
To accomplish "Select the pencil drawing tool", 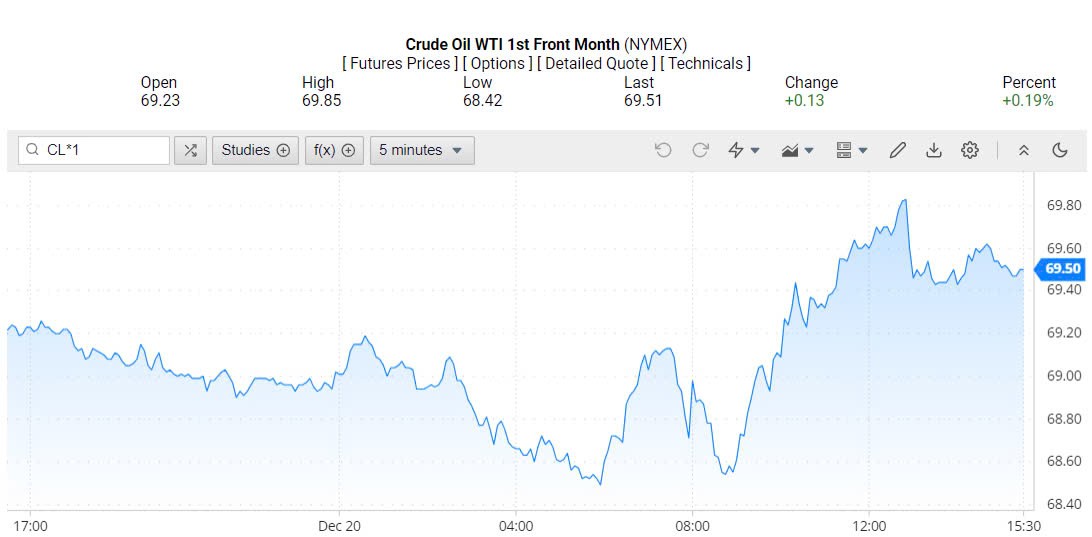I will point(897,150).
